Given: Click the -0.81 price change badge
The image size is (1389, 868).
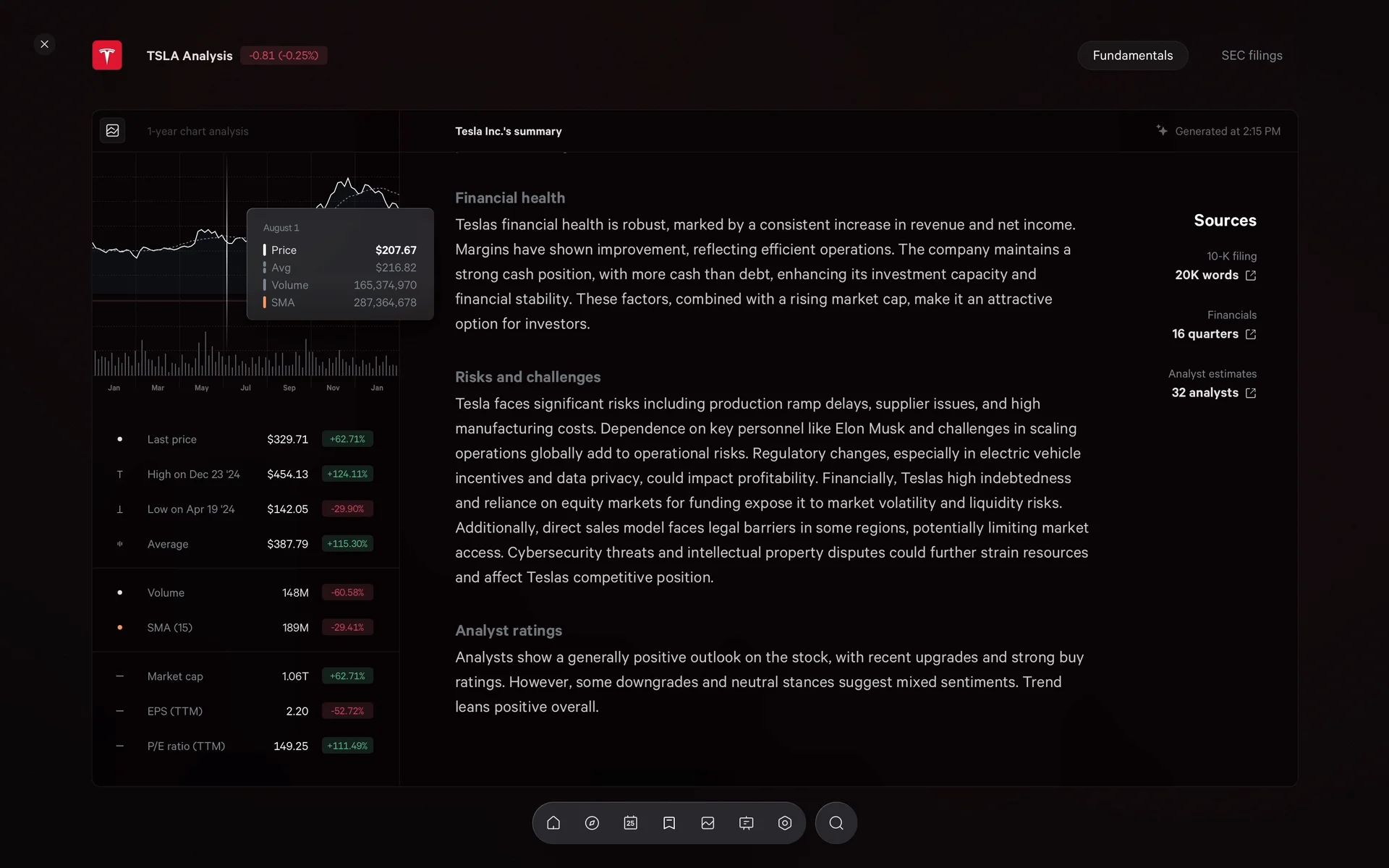Looking at the screenshot, I should (x=284, y=56).
